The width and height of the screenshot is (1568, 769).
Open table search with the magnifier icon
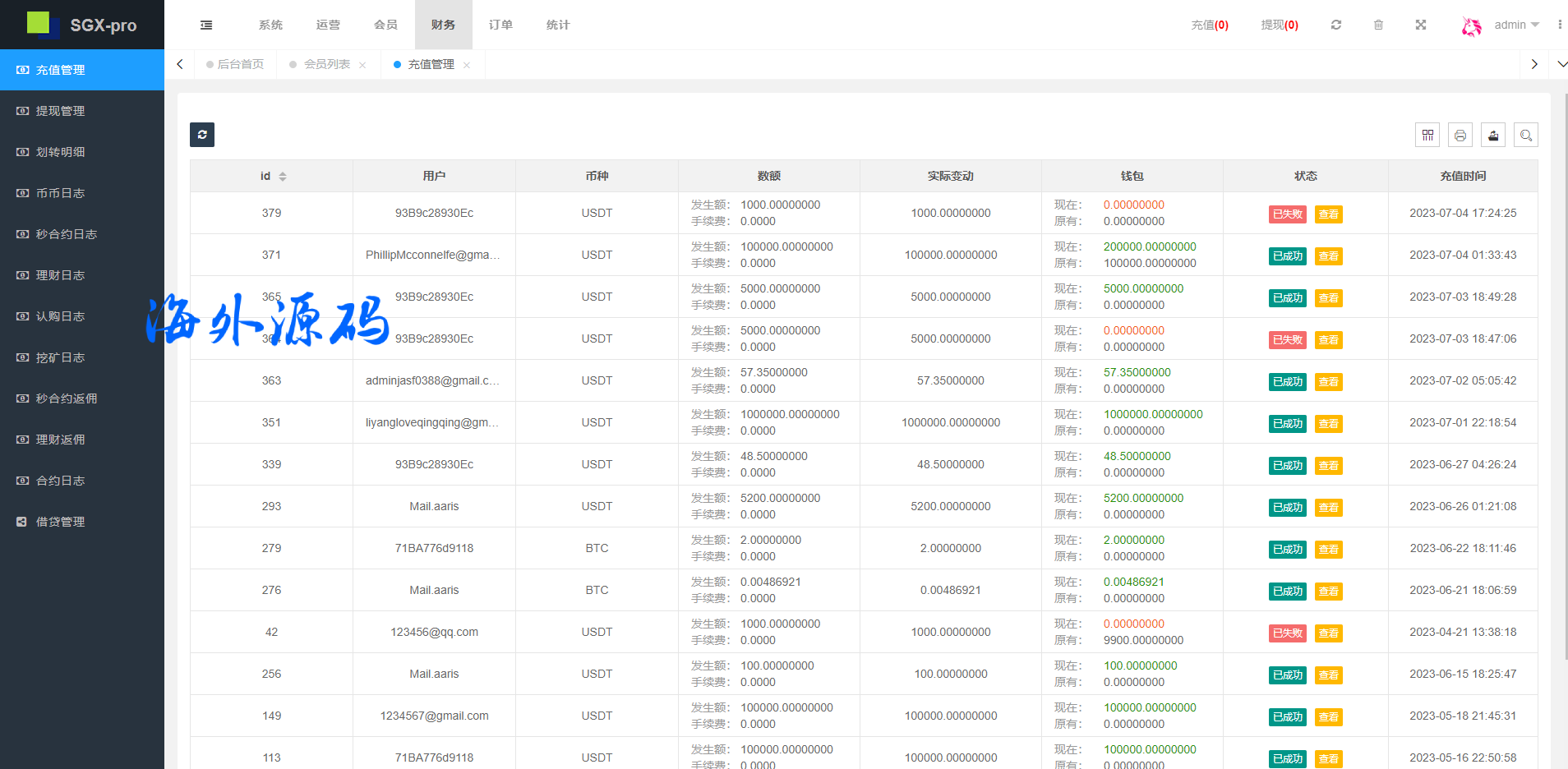1526,136
